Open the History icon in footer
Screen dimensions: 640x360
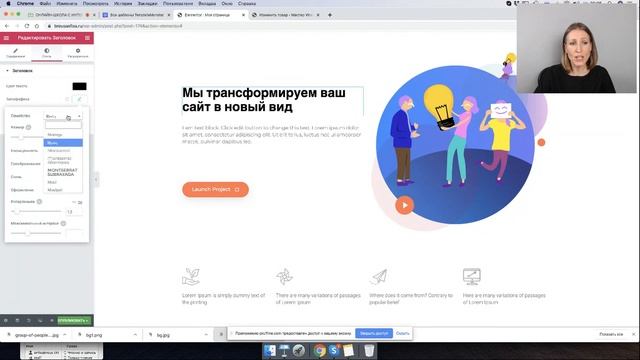coord(29,320)
